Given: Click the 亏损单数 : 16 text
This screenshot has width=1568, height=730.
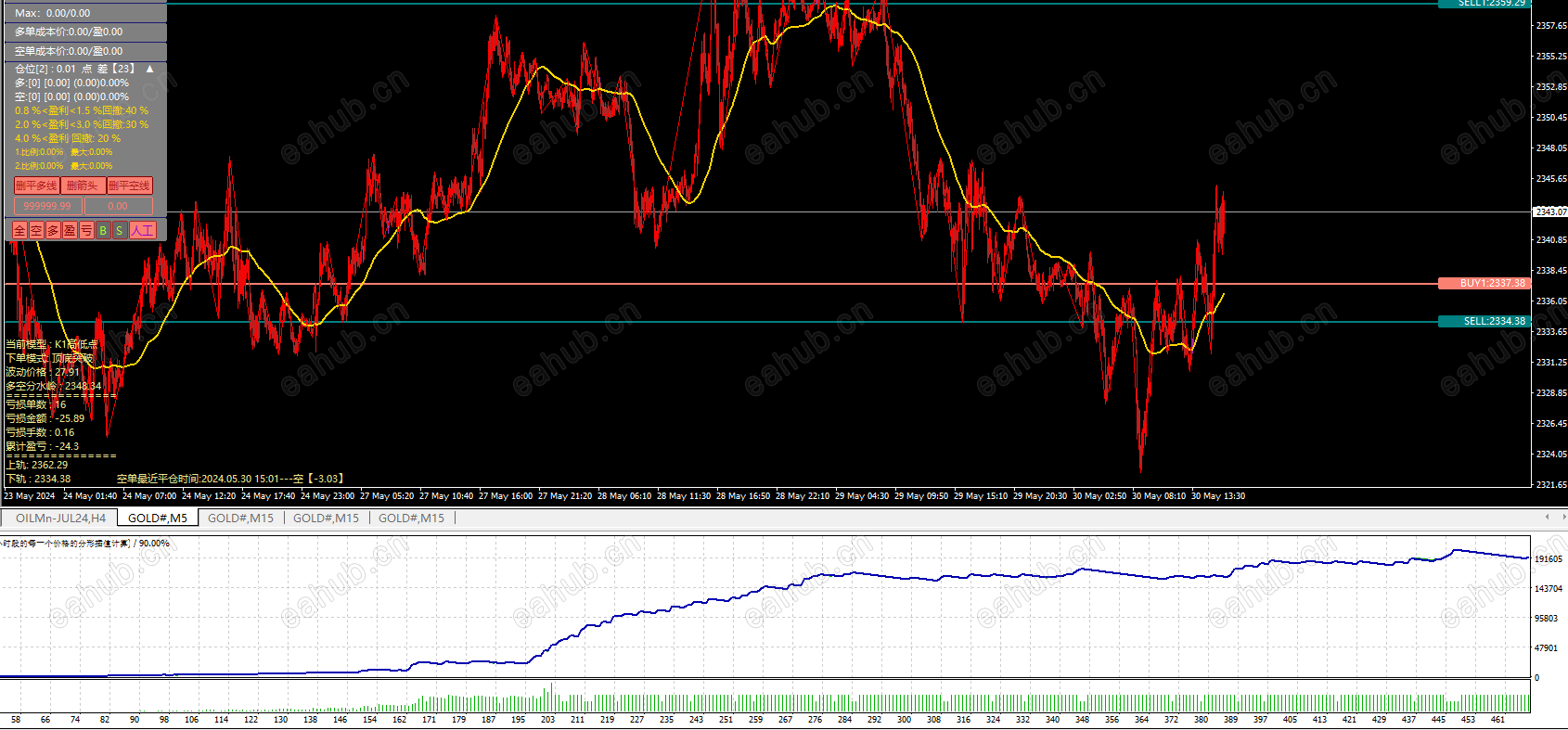Looking at the screenshot, I should tap(36, 404).
